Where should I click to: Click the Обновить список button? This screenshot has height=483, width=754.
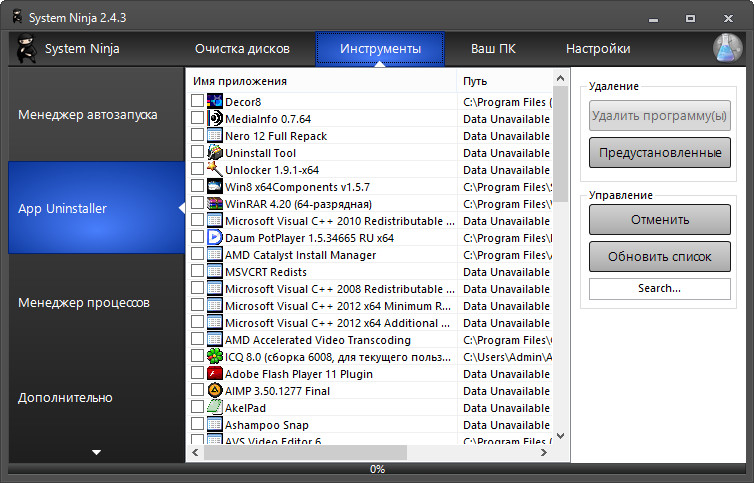click(660, 256)
